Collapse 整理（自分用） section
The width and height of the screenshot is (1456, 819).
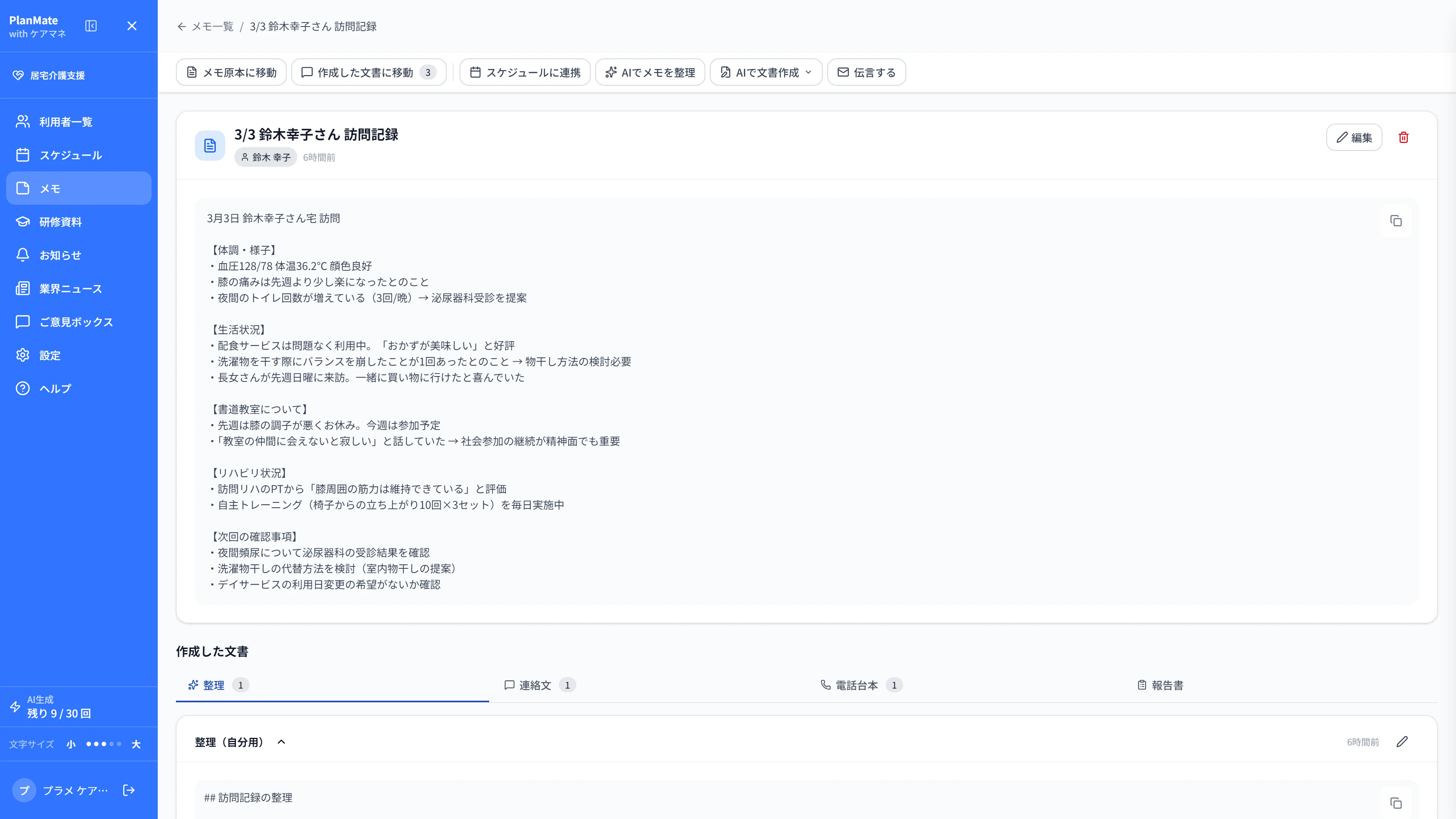coord(281,742)
